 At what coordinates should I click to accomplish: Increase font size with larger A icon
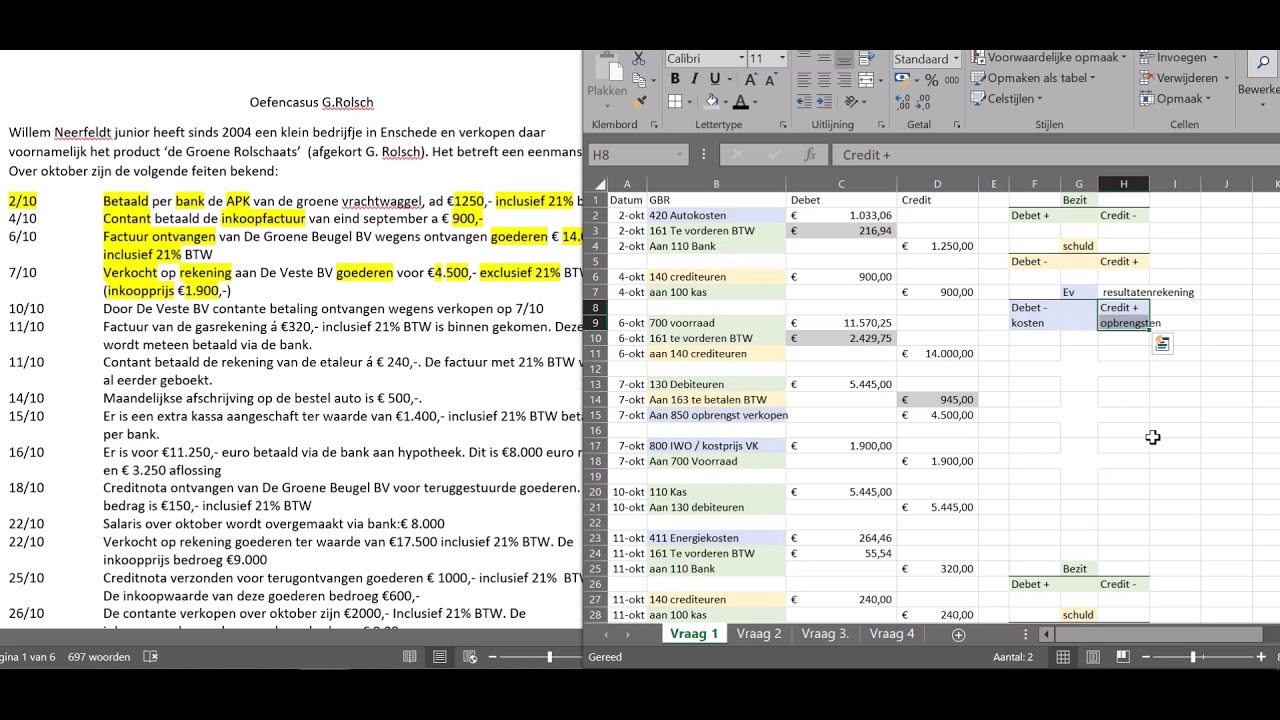click(x=751, y=78)
